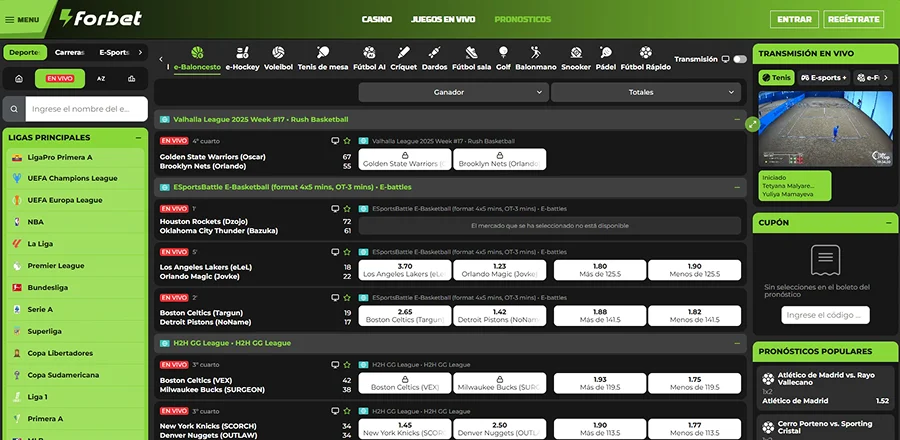Viewport: 900px width, 440px height.
Task: Switch to the E-Sports sidebar tab
Action: tap(114, 52)
